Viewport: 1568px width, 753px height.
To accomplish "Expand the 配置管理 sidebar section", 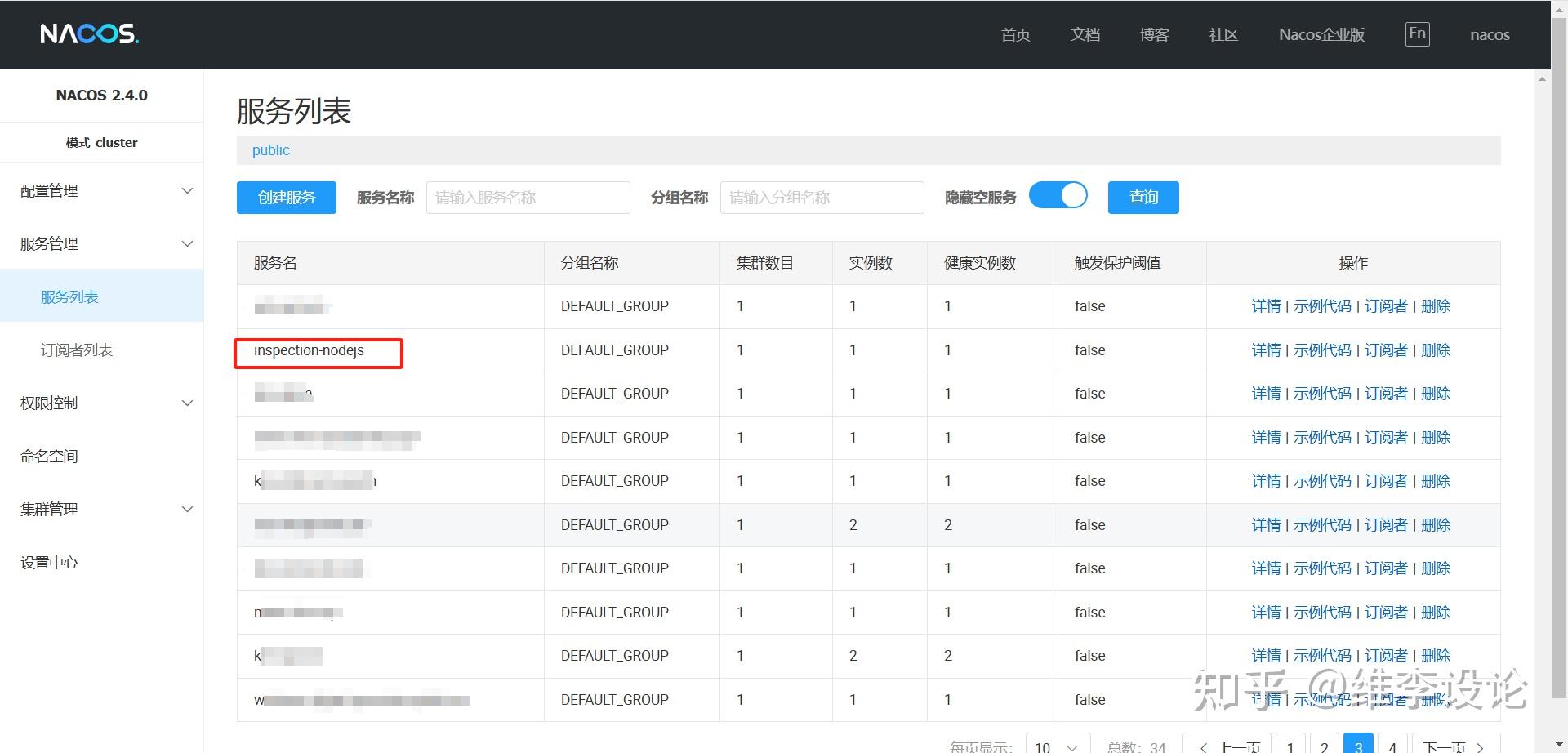I will pyautogui.click(x=47, y=190).
